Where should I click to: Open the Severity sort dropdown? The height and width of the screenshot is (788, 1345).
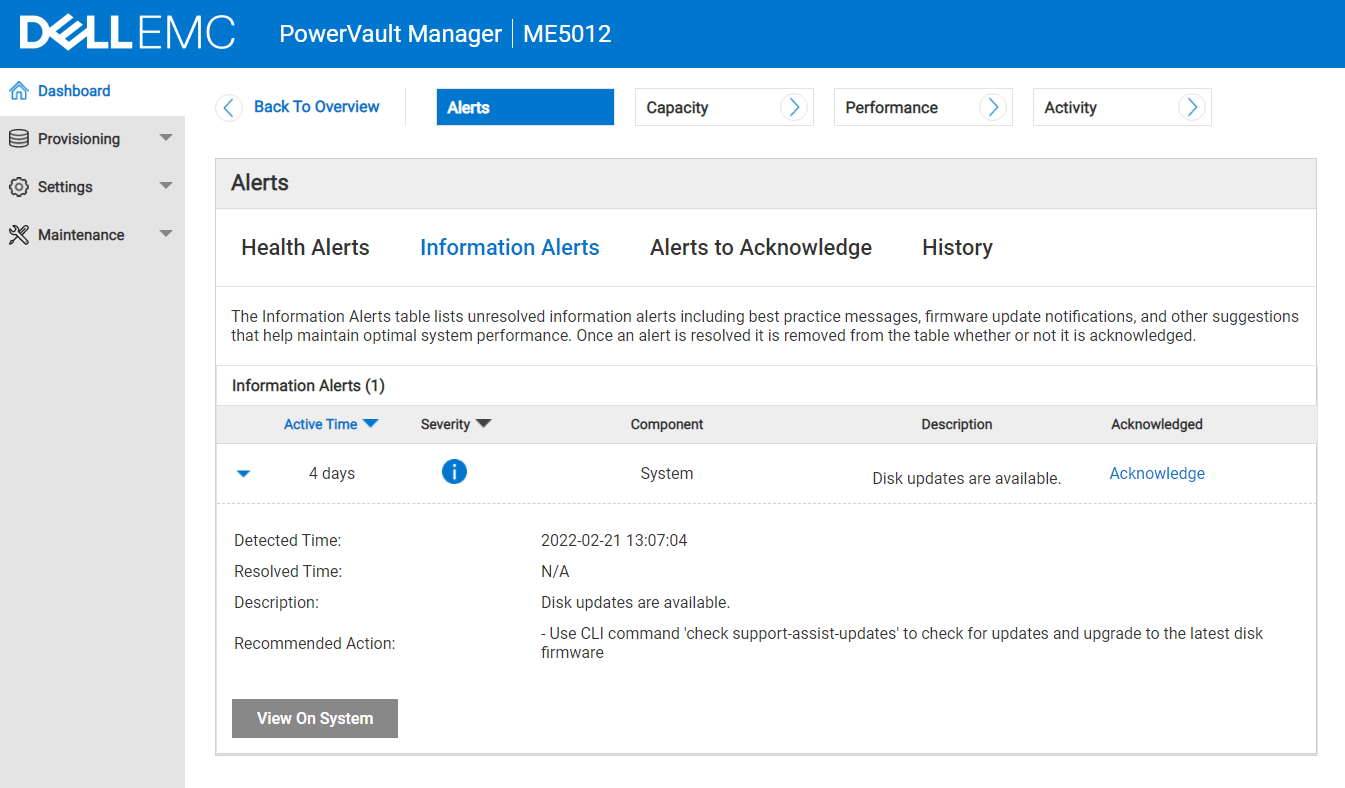pos(484,424)
